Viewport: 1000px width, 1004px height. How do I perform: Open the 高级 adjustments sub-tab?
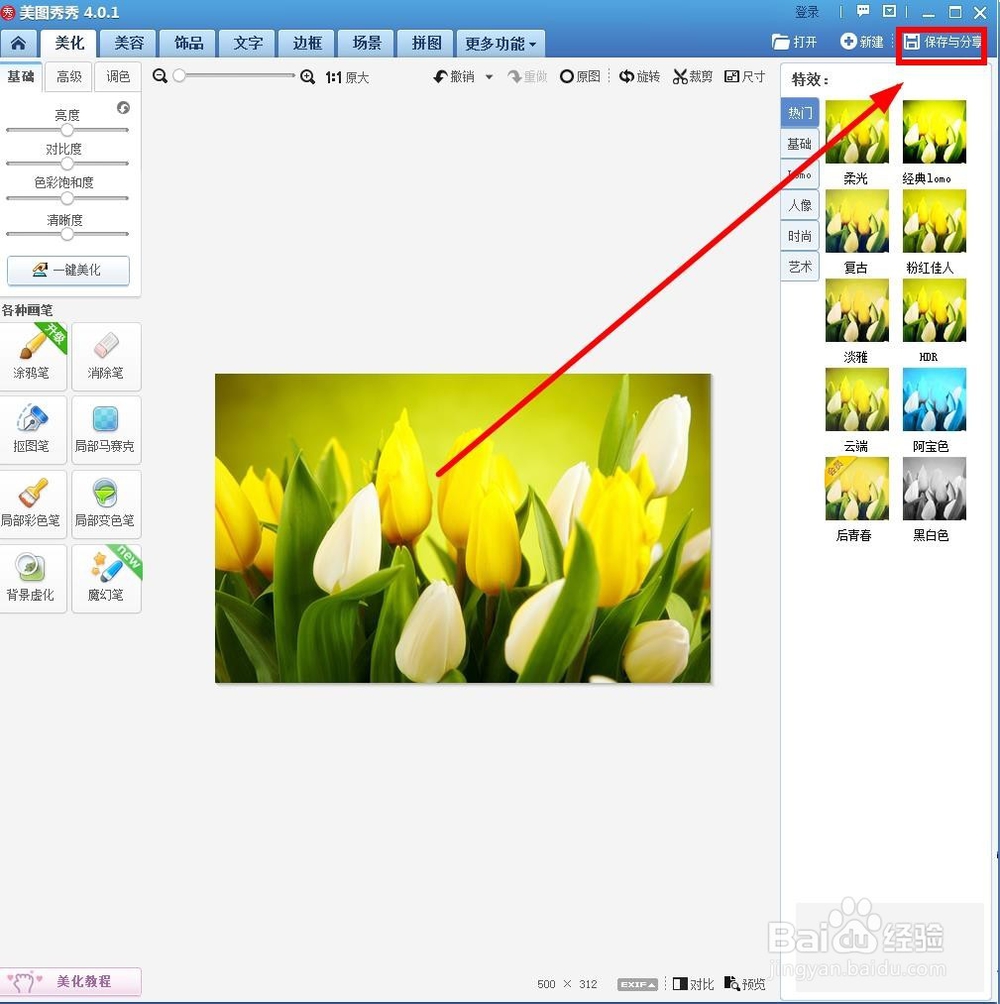69,77
